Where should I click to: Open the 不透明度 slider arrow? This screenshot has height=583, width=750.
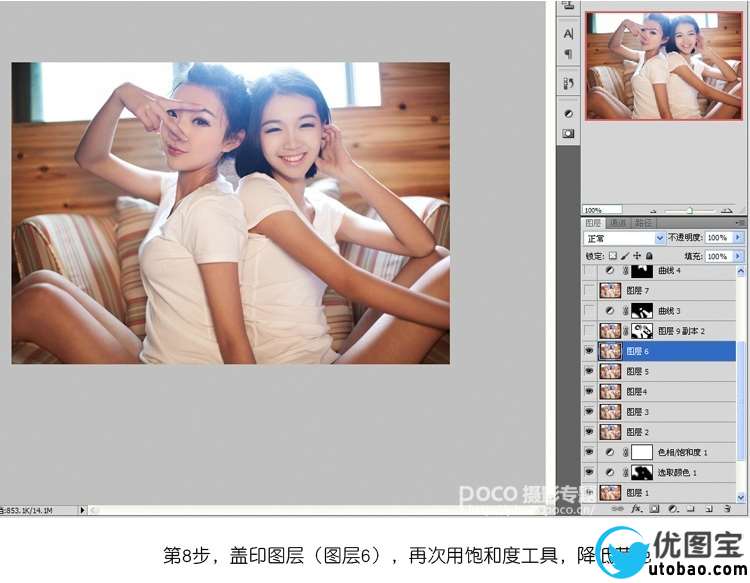click(x=738, y=237)
